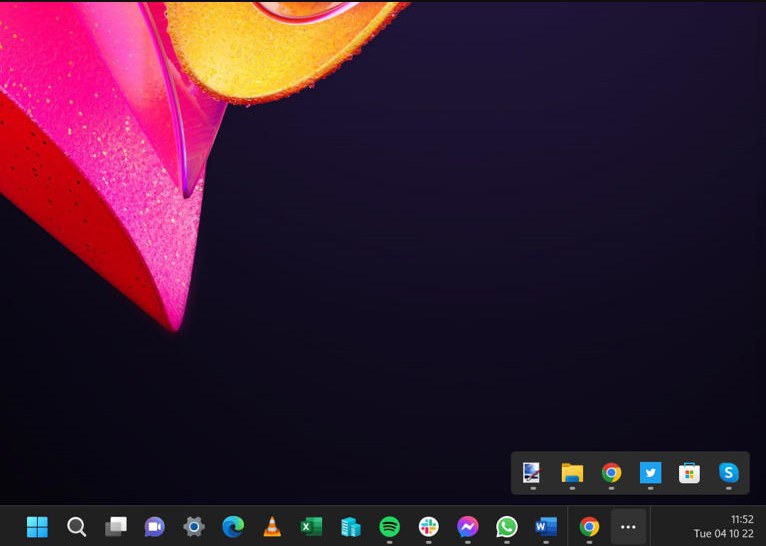Open VLC media player cone icon
Screen dimensions: 766x546
(272, 527)
